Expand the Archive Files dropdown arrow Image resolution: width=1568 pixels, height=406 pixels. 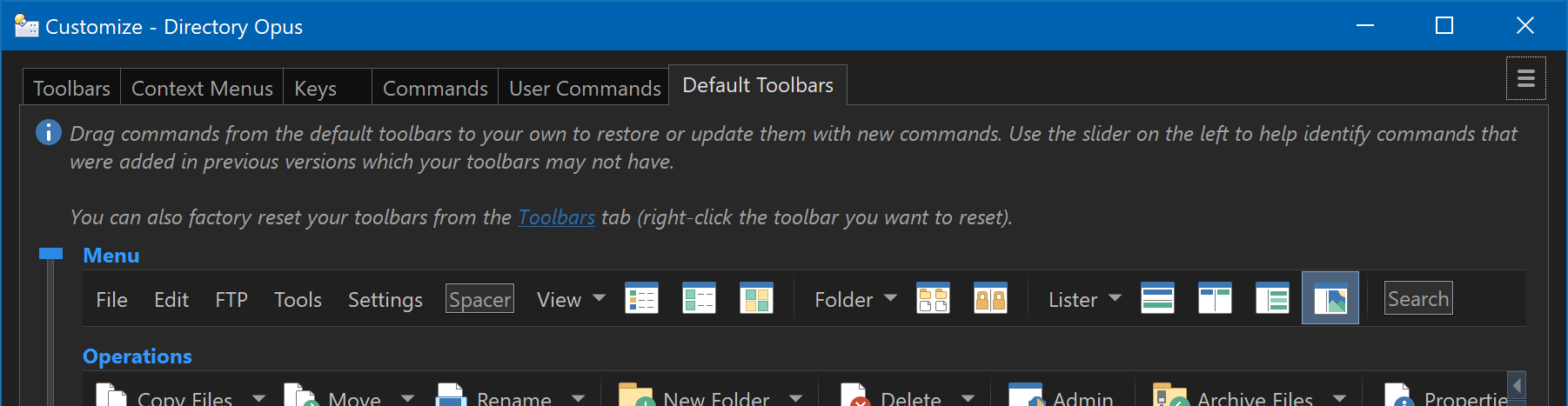(x=1339, y=397)
